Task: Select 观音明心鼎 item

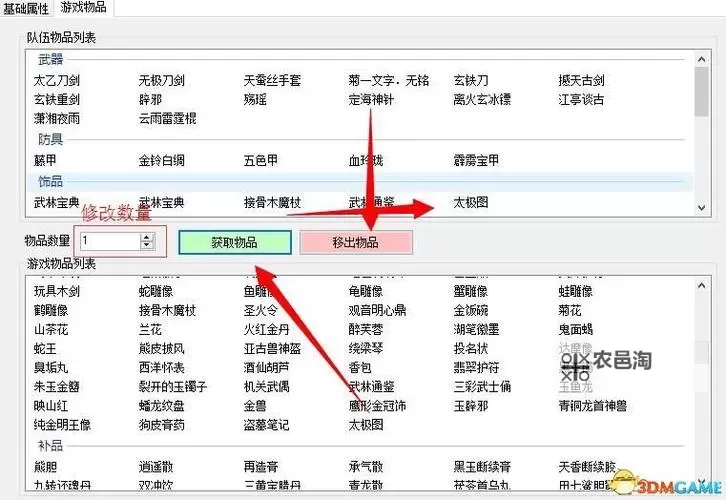Action: [377, 310]
